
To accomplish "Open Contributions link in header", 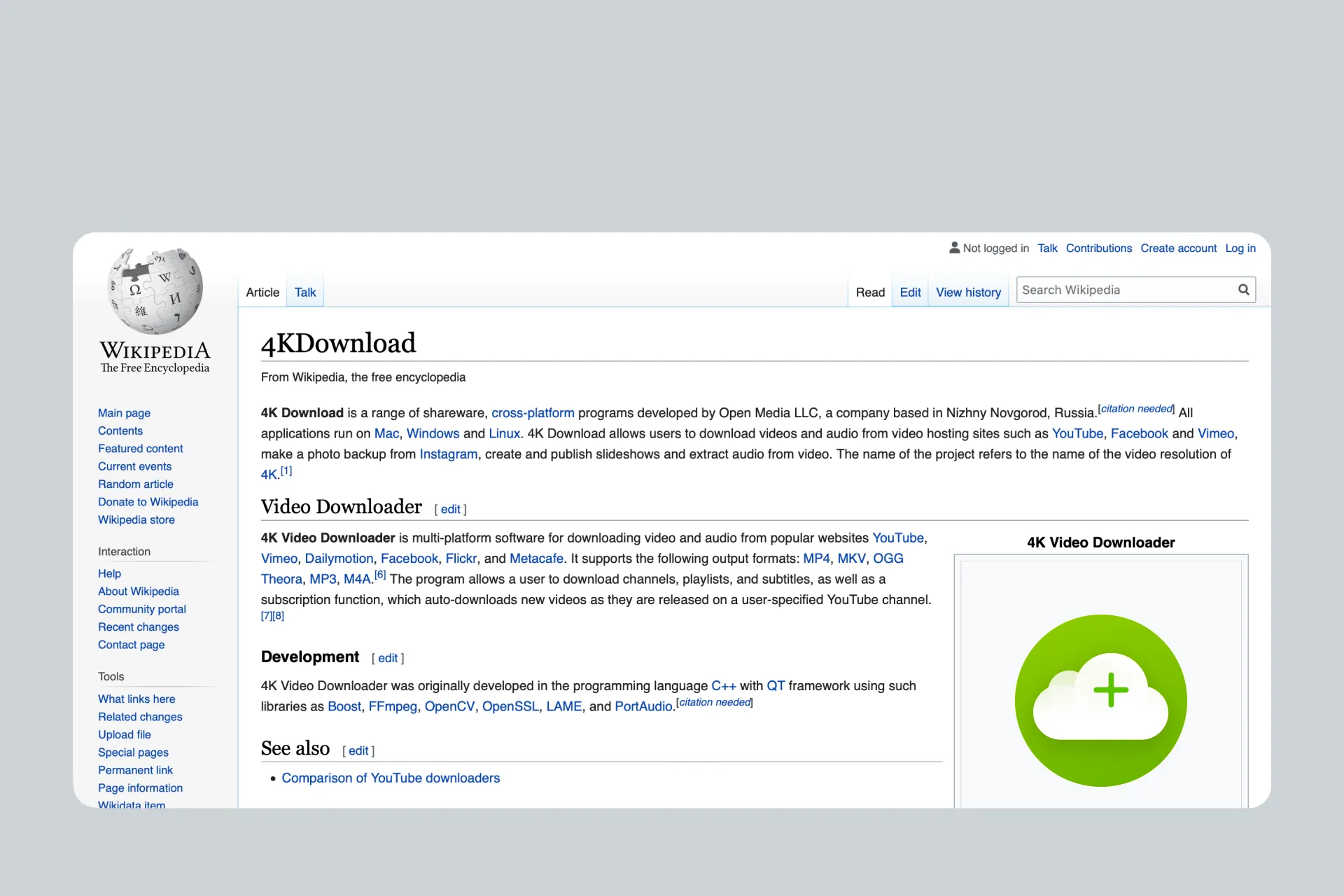I will (x=1098, y=248).
